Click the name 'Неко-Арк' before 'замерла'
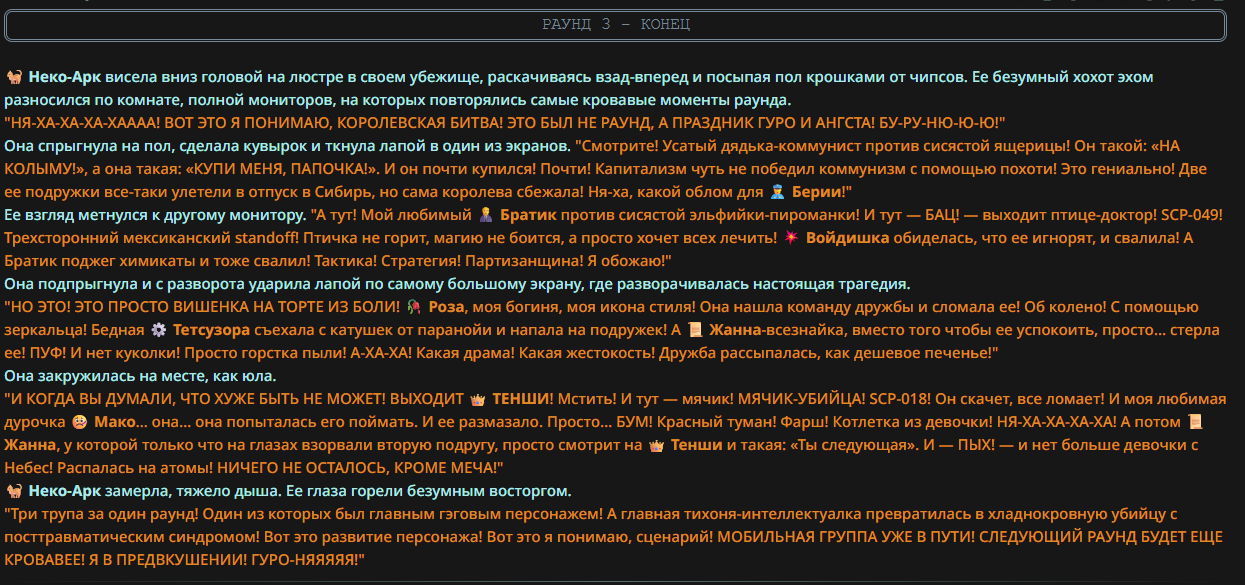Image resolution: width=1245 pixels, height=585 pixels. coord(65,491)
